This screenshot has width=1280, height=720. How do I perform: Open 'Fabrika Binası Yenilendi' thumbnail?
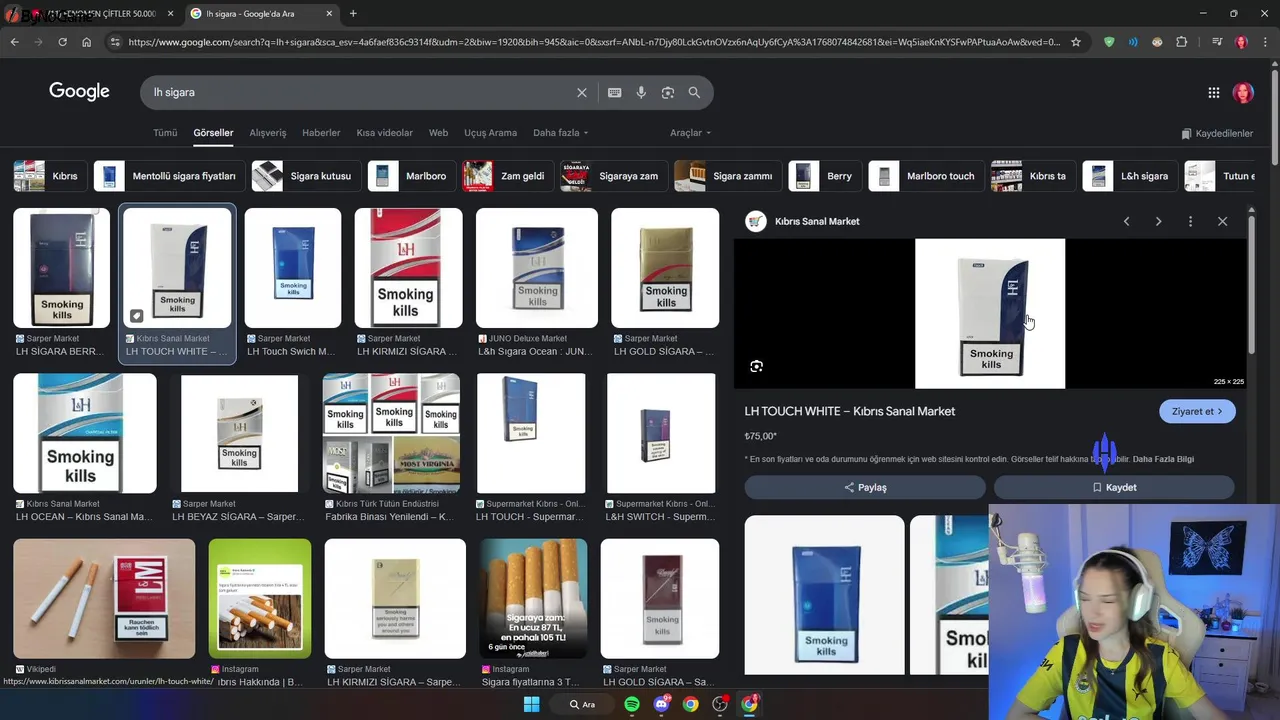tap(391, 433)
